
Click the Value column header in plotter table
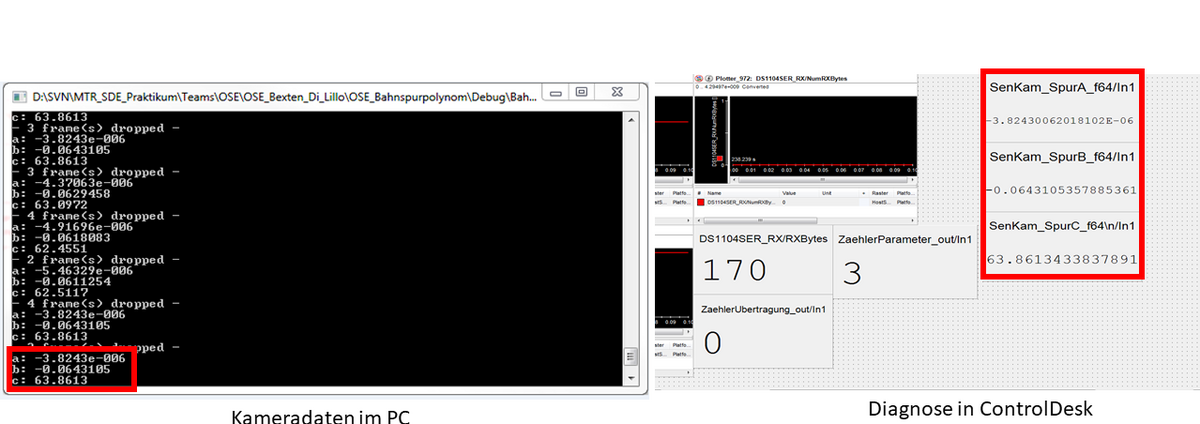(x=790, y=193)
